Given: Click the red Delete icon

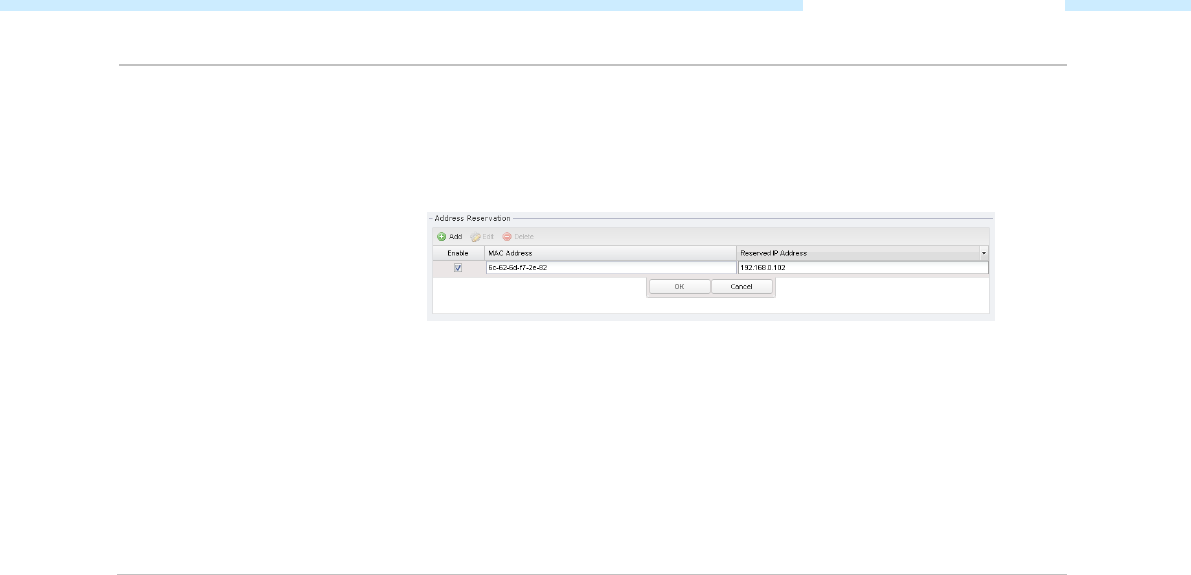Looking at the screenshot, I should pos(507,237).
